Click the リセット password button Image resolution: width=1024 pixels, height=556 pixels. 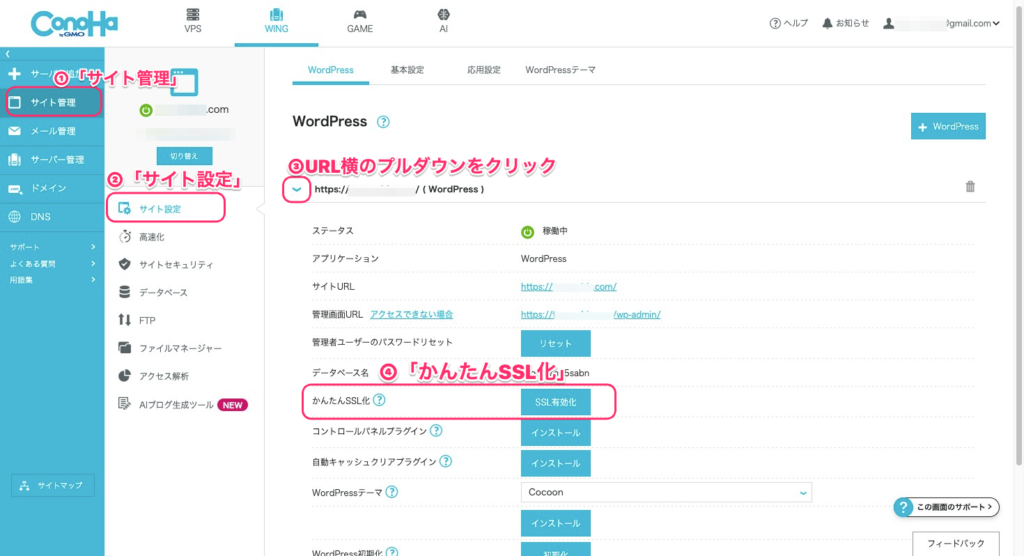click(555, 343)
